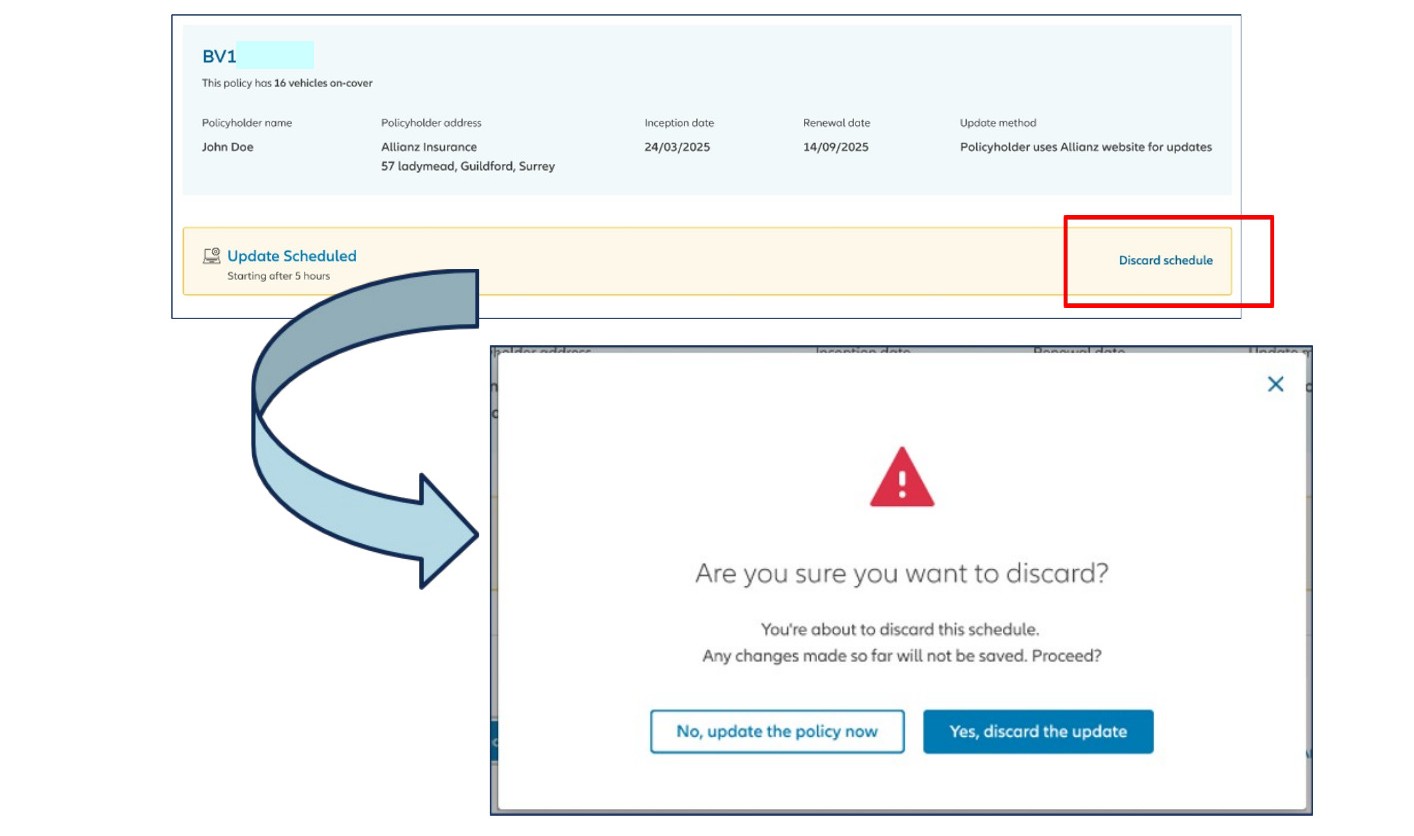Click the Allianz Insurance address line
Screen dimensions: 1414x836
tap(429, 147)
